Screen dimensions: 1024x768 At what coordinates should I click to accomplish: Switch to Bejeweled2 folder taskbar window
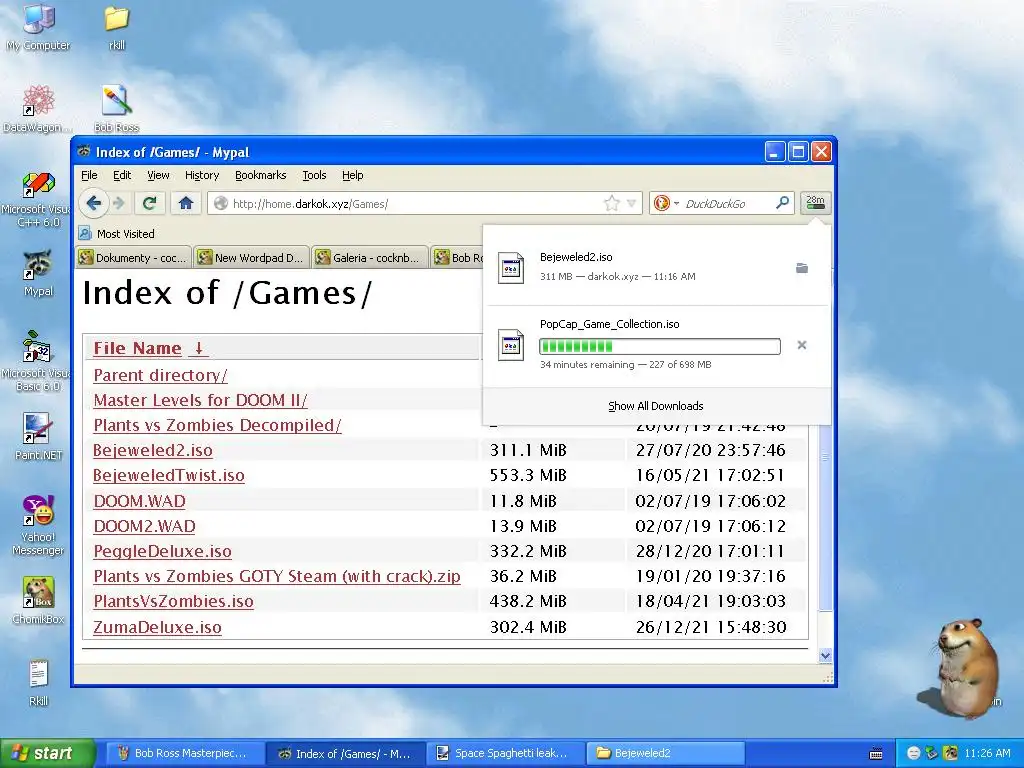[665, 753]
